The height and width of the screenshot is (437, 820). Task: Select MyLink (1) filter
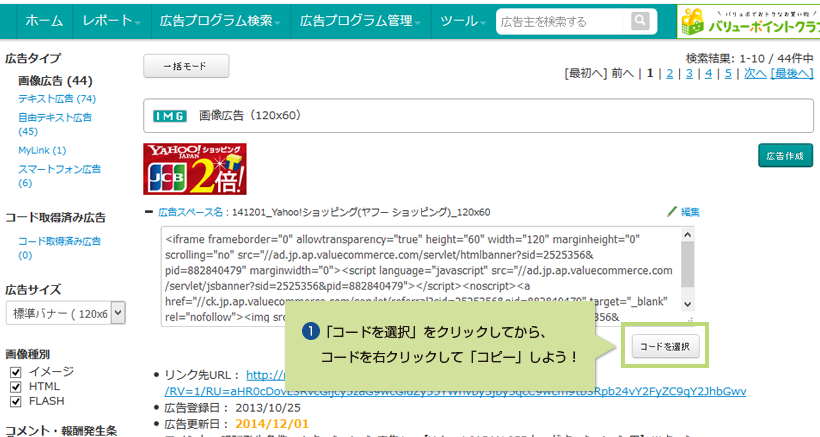[x=42, y=150]
